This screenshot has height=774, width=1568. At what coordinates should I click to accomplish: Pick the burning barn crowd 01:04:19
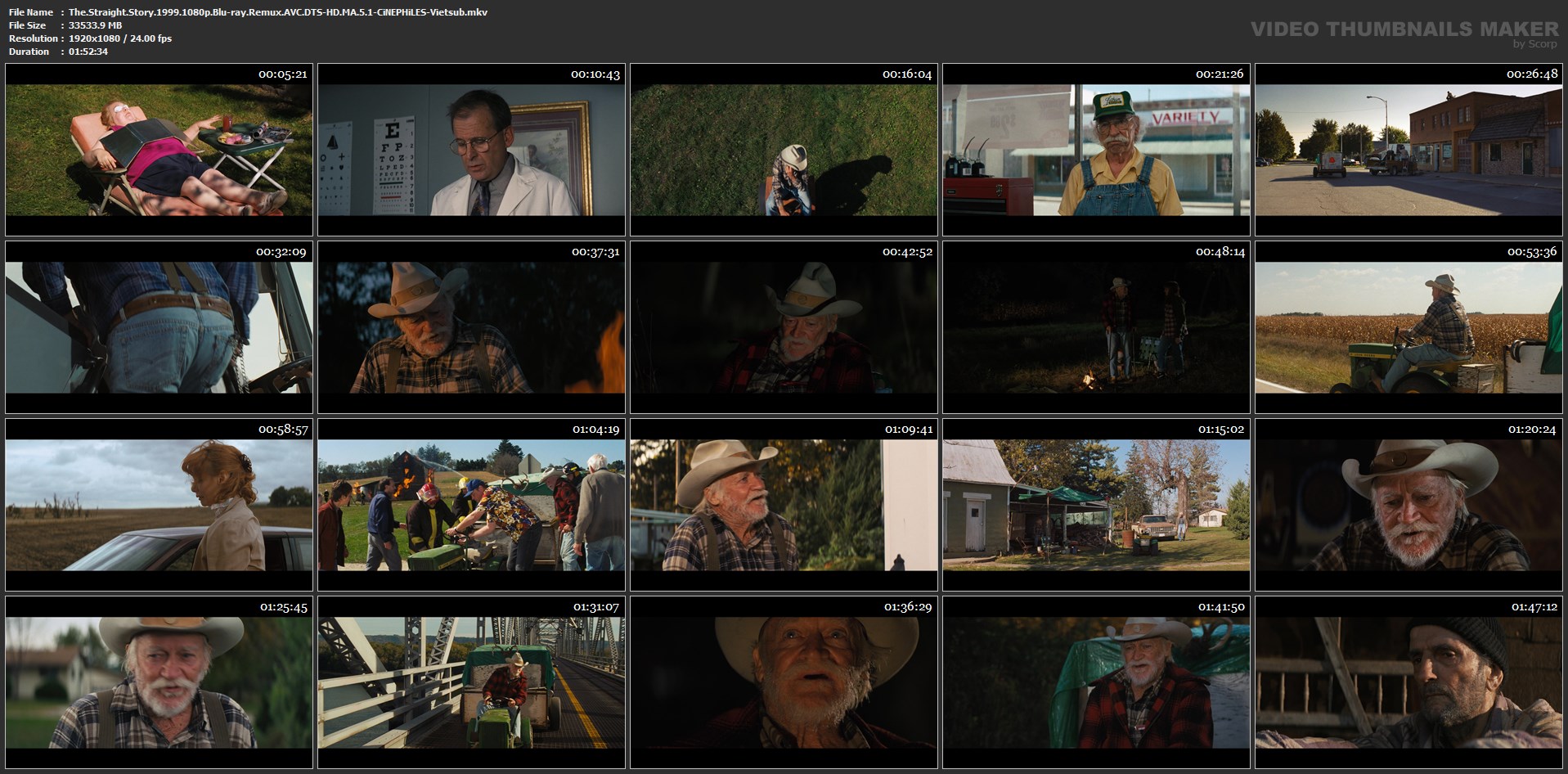(x=471, y=505)
